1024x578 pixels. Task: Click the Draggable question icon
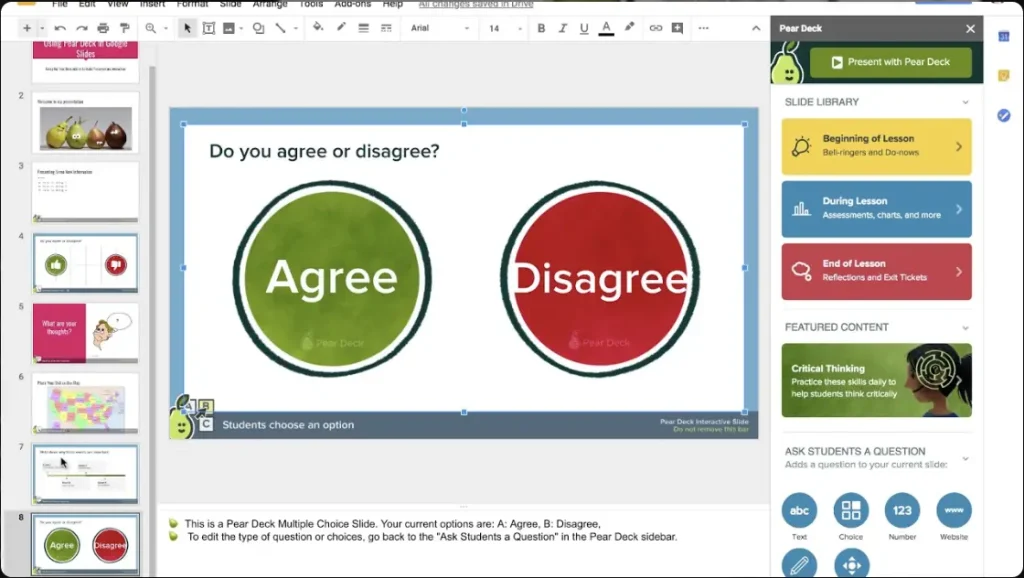tap(852, 564)
